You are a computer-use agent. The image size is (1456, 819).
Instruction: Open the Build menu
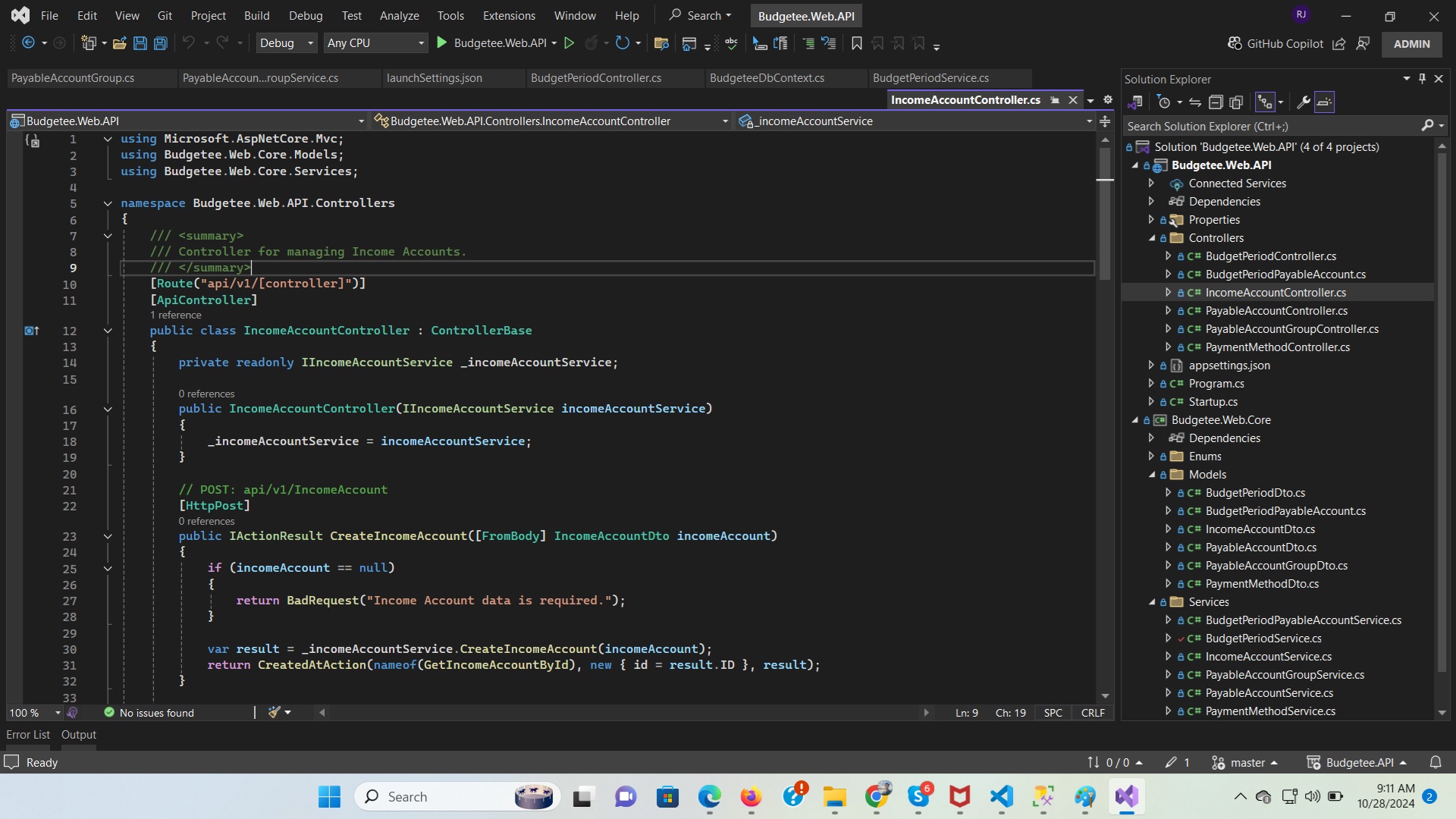(x=256, y=15)
